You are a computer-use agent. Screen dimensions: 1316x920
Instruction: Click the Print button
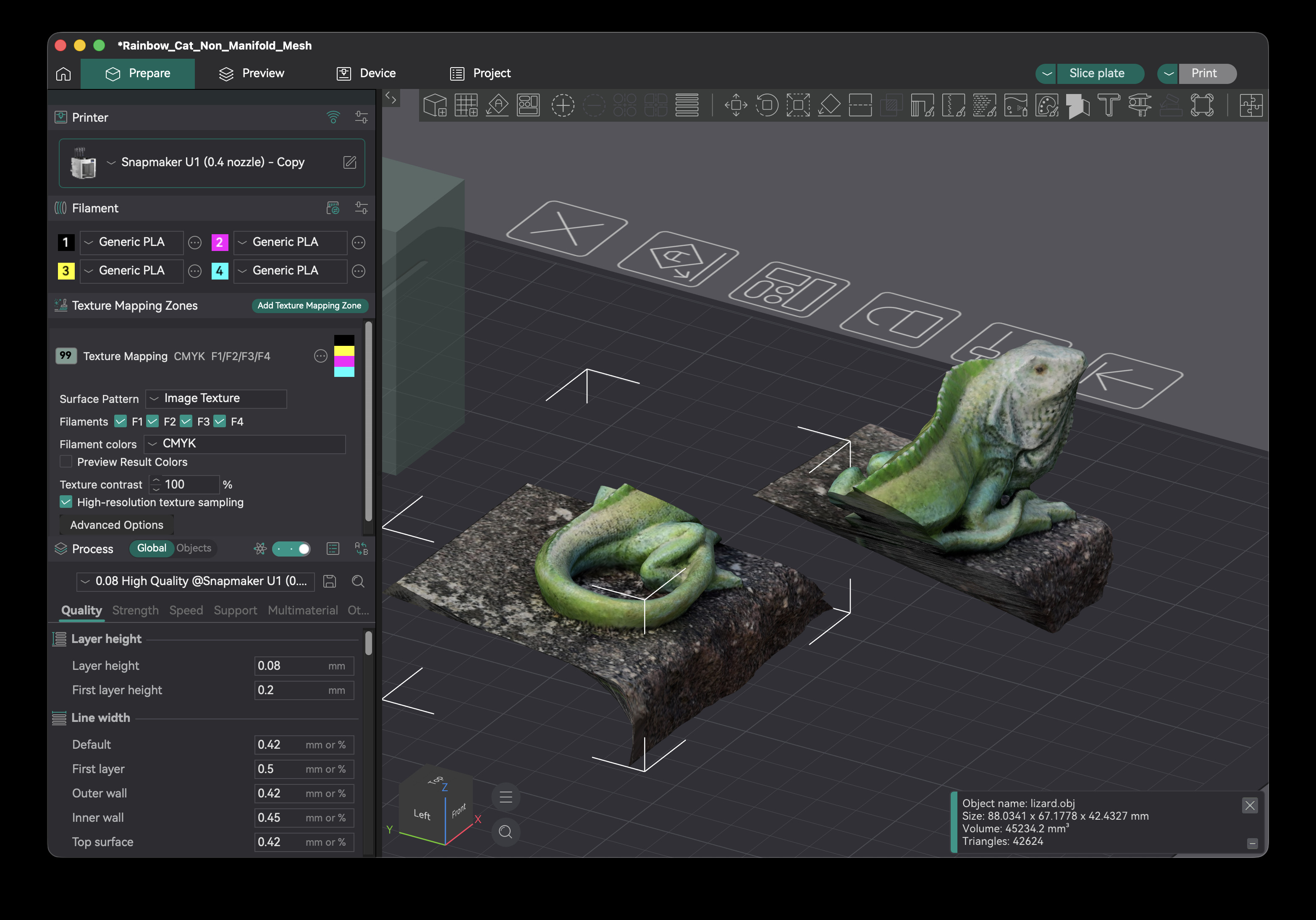point(1207,74)
